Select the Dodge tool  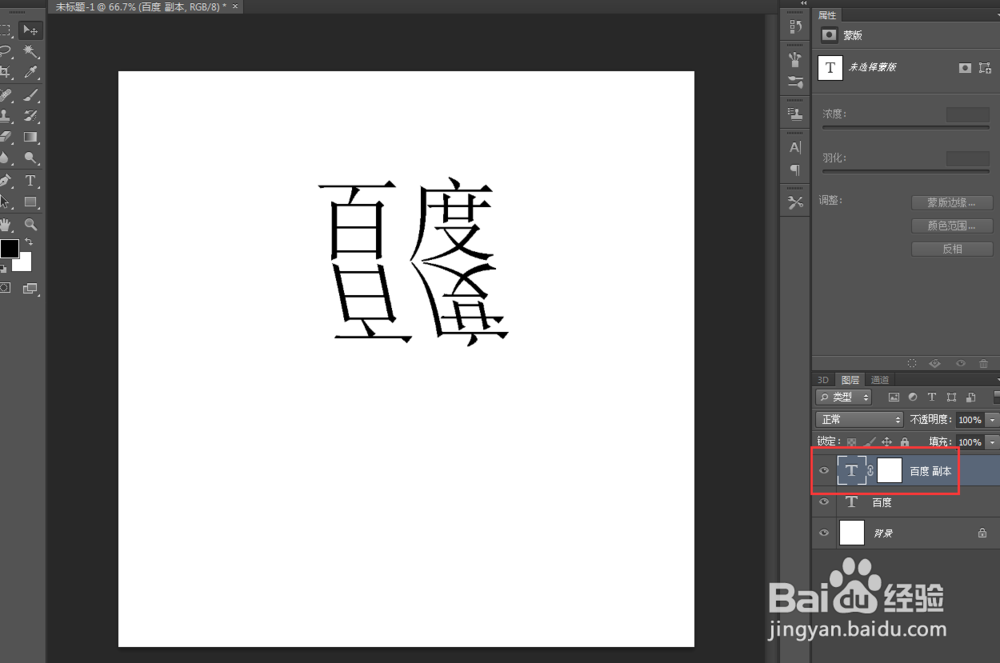[30, 158]
